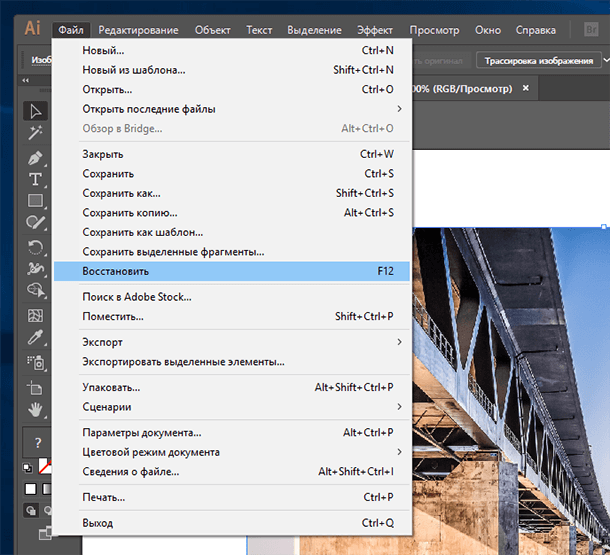
Task: Choose Сведения о файле... menu item
Action: (232, 471)
